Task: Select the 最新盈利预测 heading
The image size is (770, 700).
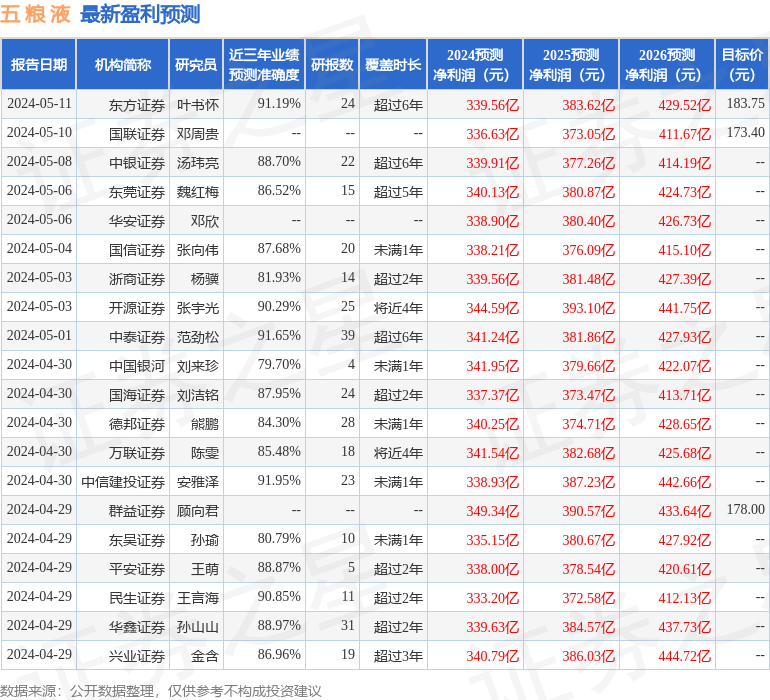Action: (140, 14)
